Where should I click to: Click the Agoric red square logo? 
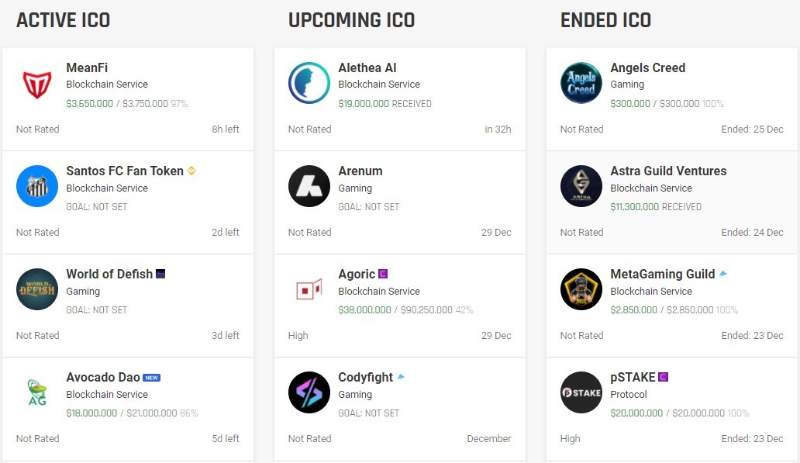(309, 289)
